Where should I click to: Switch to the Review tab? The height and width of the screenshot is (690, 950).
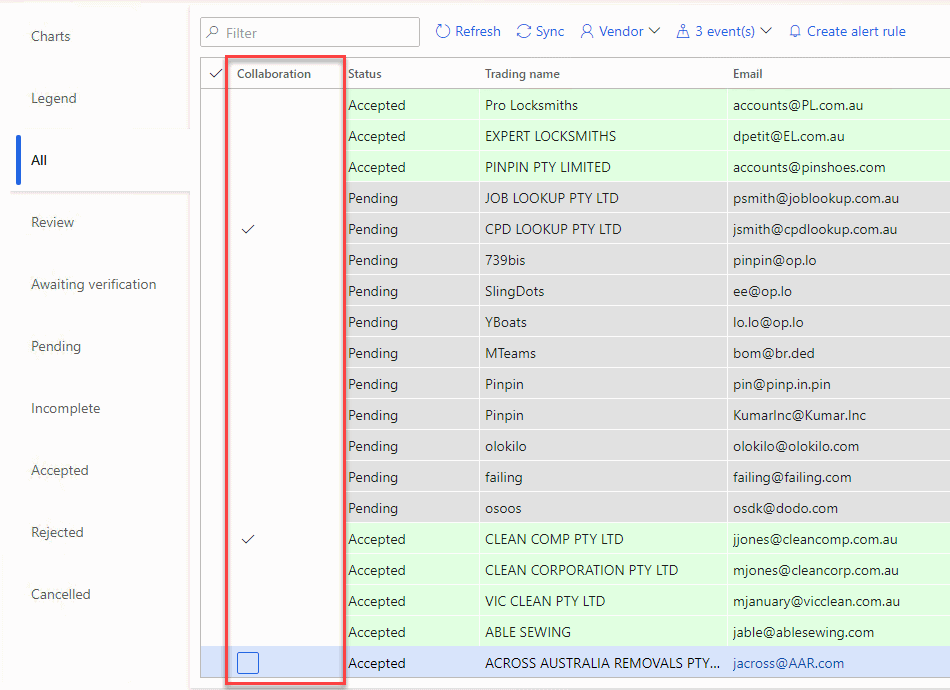pyautogui.click(x=53, y=222)
